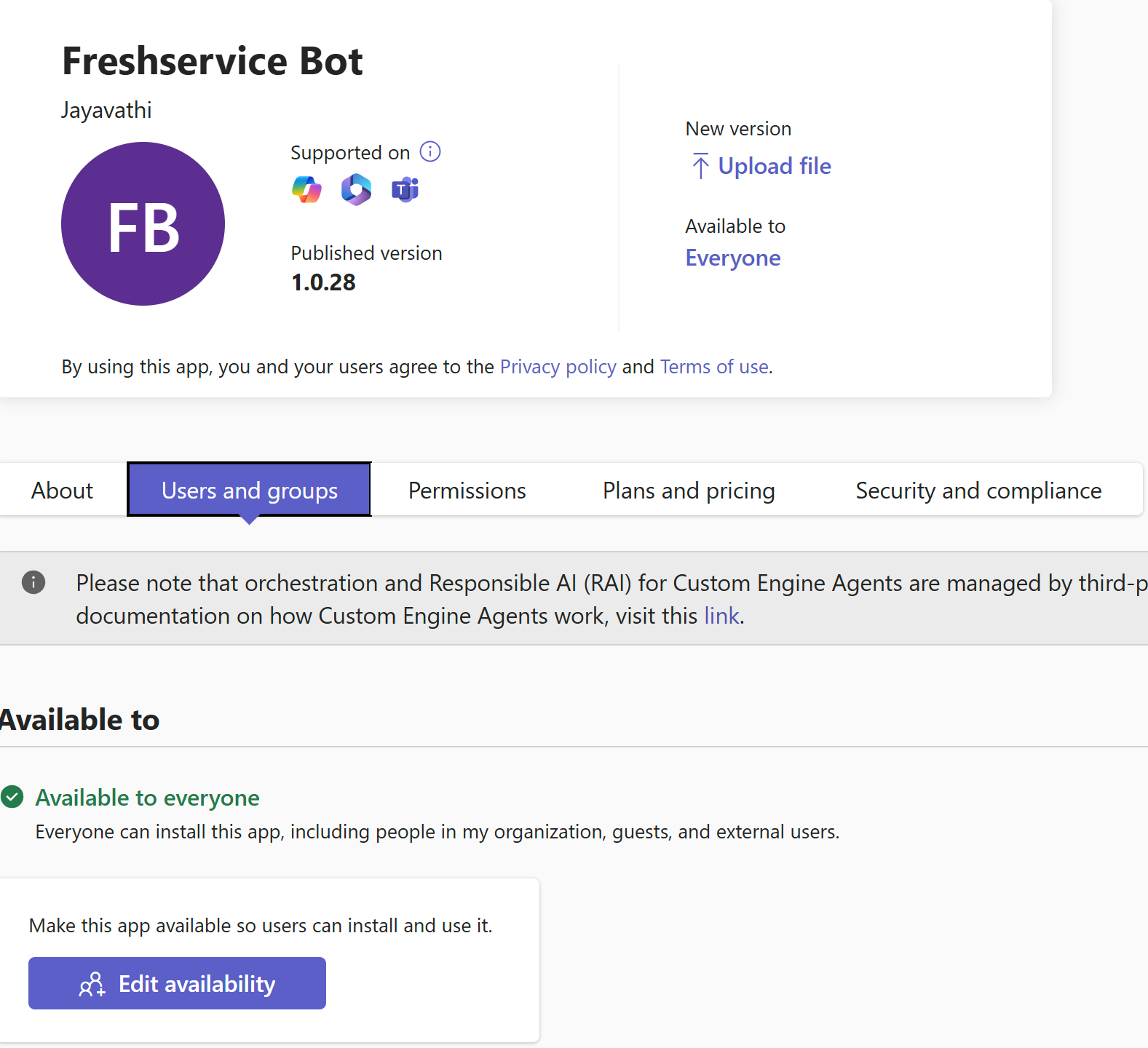Click the Copilot icon under Supported on
The image size is (1148, 1048).
coord(306,190)
